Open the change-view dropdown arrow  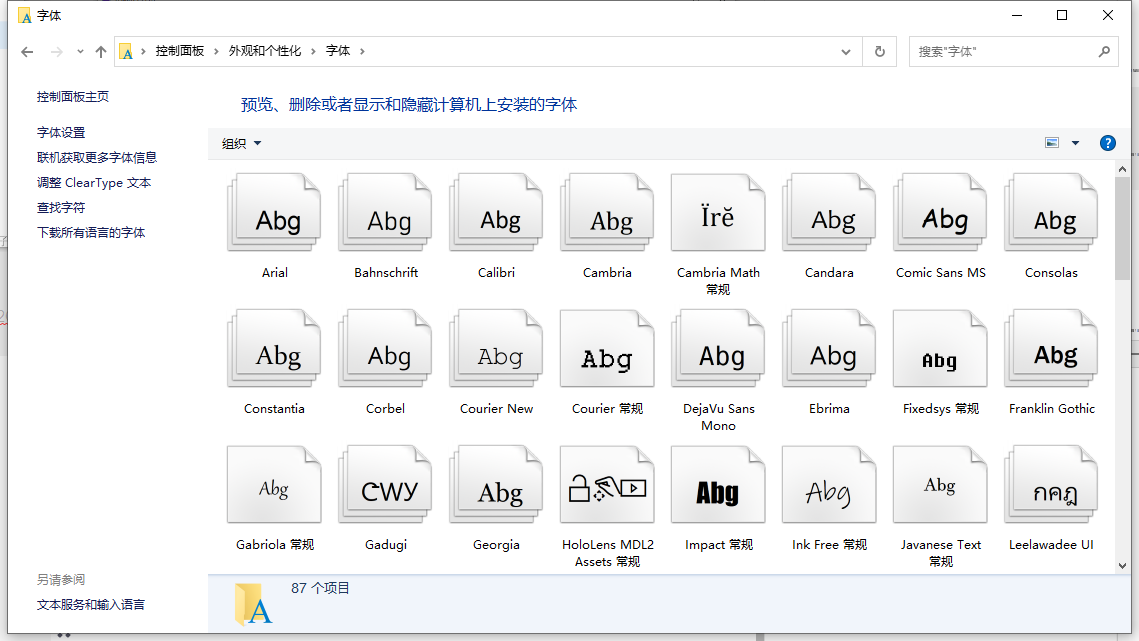pyautogui.click(x=1074, y=143)
